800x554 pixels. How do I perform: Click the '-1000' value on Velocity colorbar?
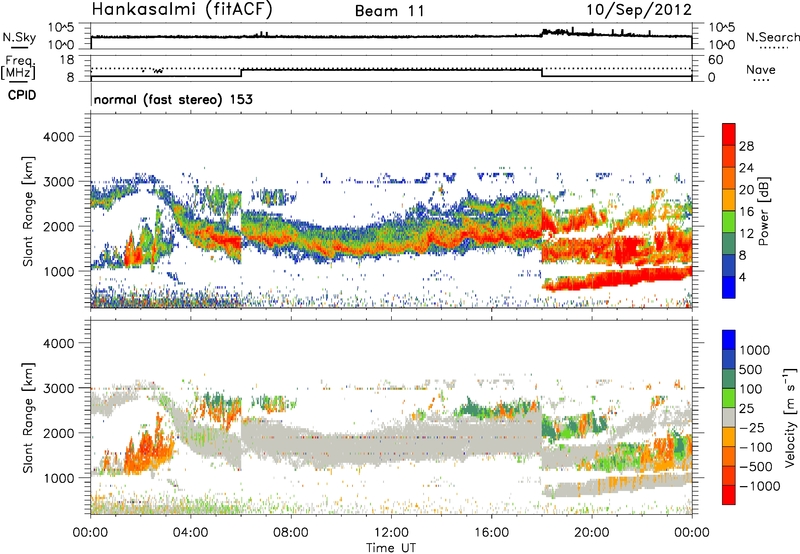[760, 486]
